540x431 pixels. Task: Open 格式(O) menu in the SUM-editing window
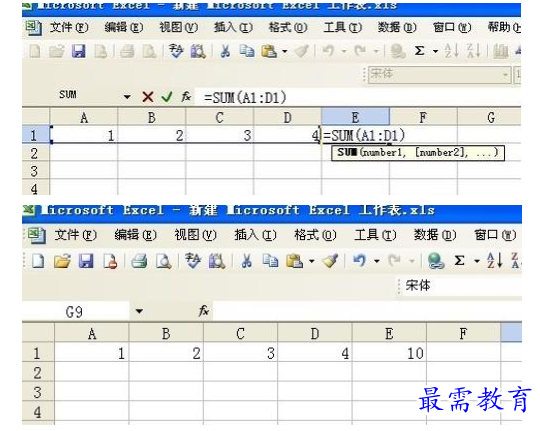pos(288,27)
